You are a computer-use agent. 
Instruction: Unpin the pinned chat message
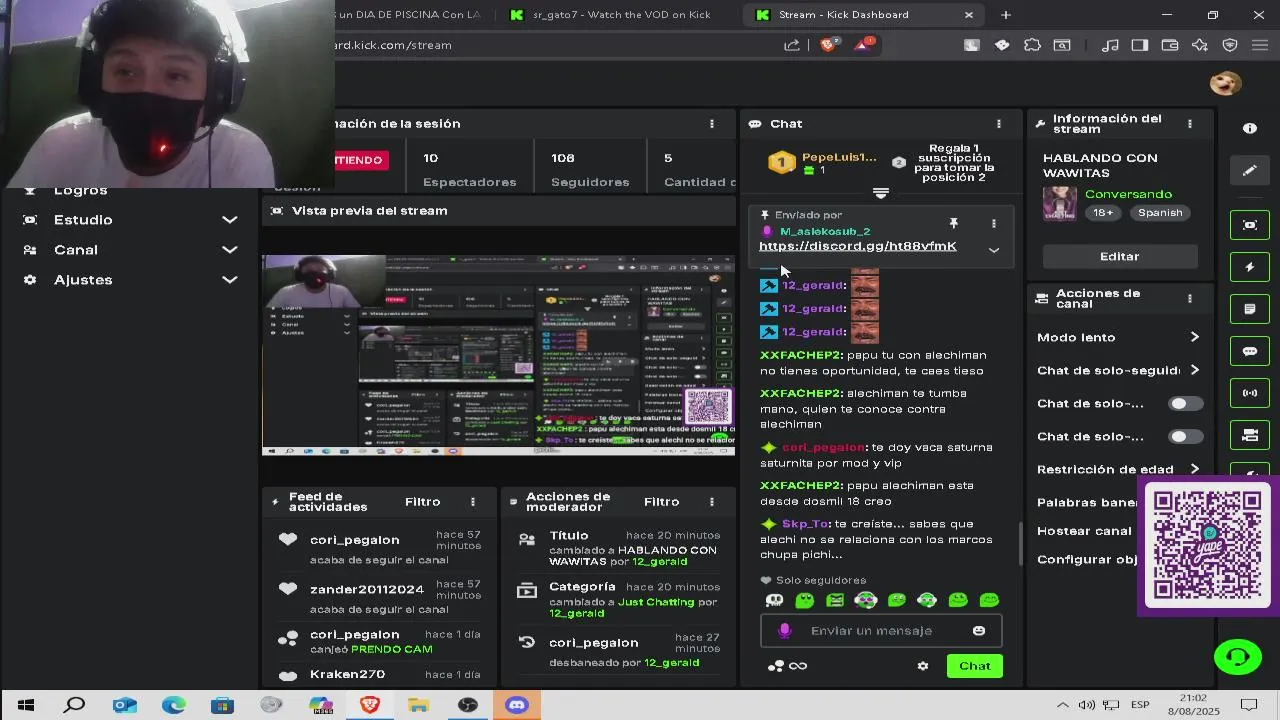point(953,223)
